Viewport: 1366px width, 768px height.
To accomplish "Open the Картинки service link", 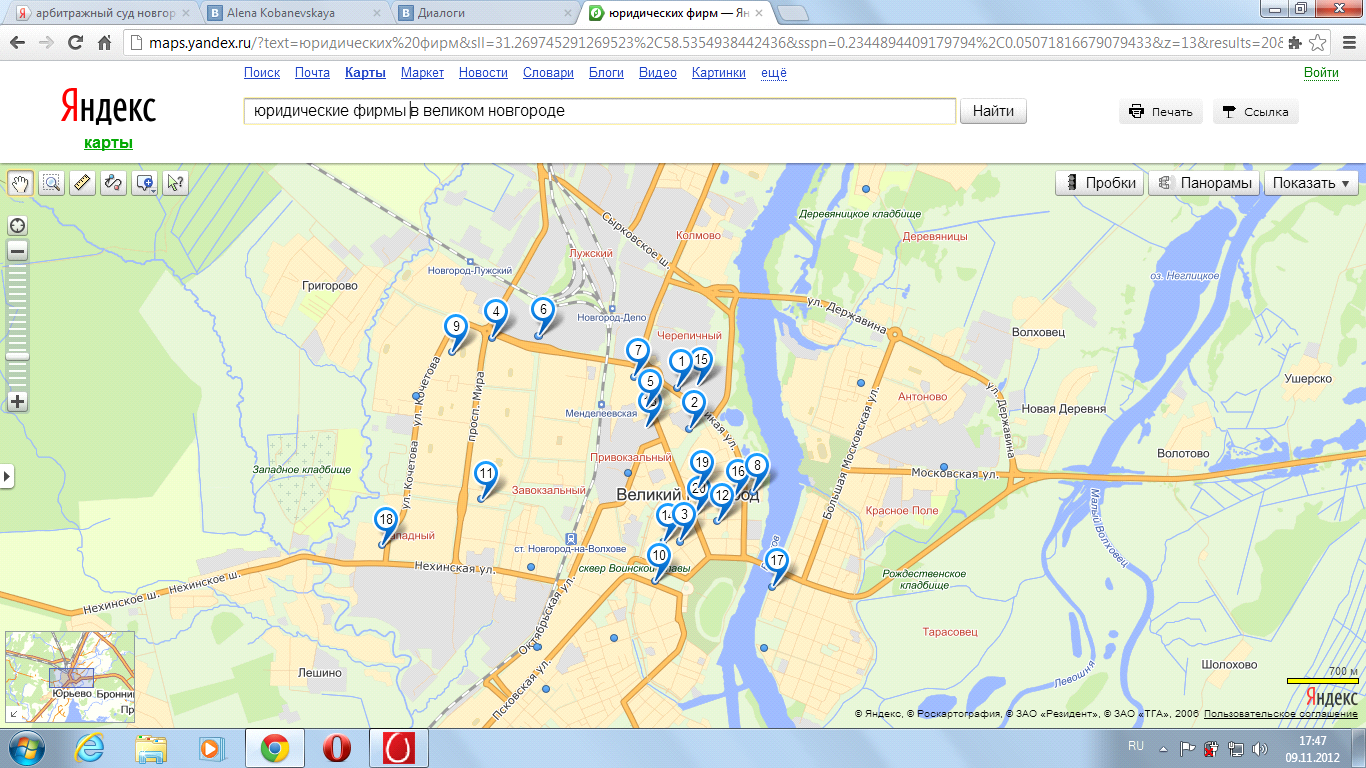I will click(719, 73).
